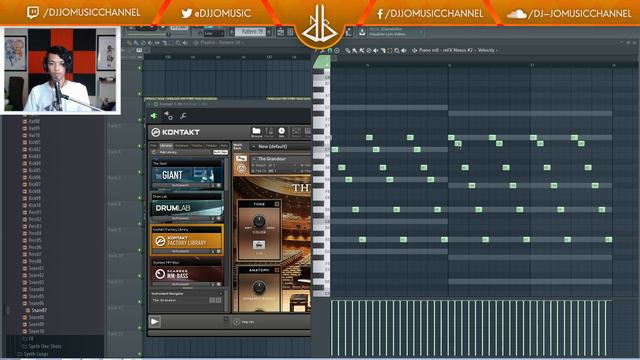640x360 pixels.
Task: Switch to the Files tab in Kontakt browser
Action: 153,146
